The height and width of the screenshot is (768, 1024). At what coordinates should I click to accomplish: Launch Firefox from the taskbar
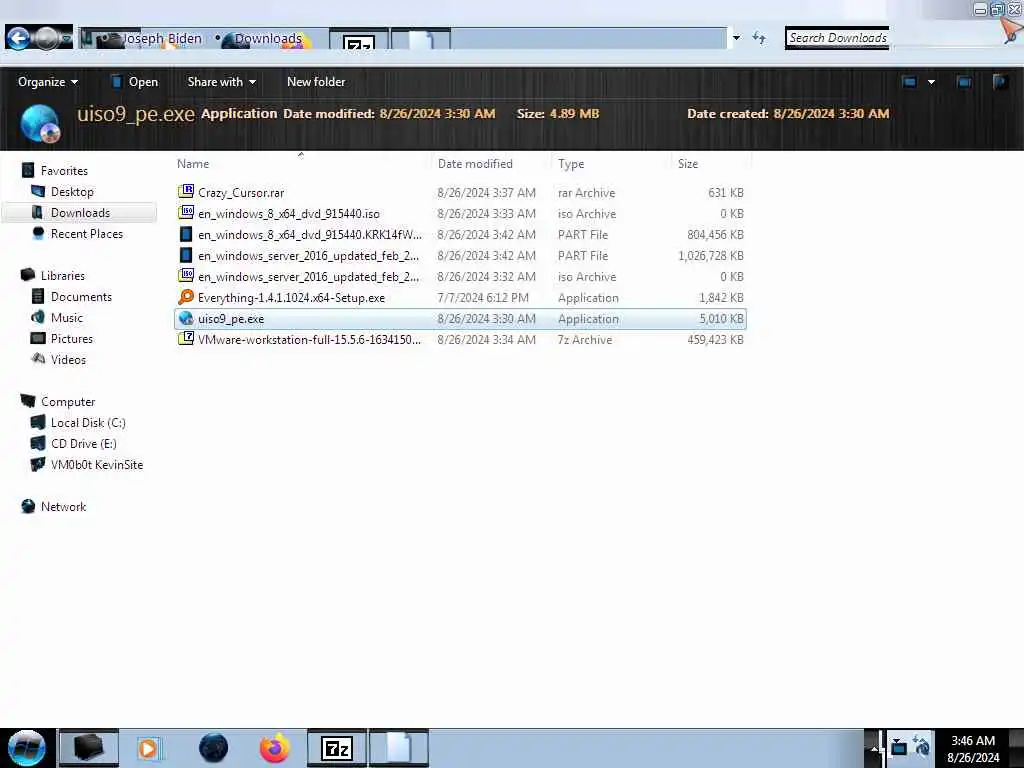(x=274, y=748)
